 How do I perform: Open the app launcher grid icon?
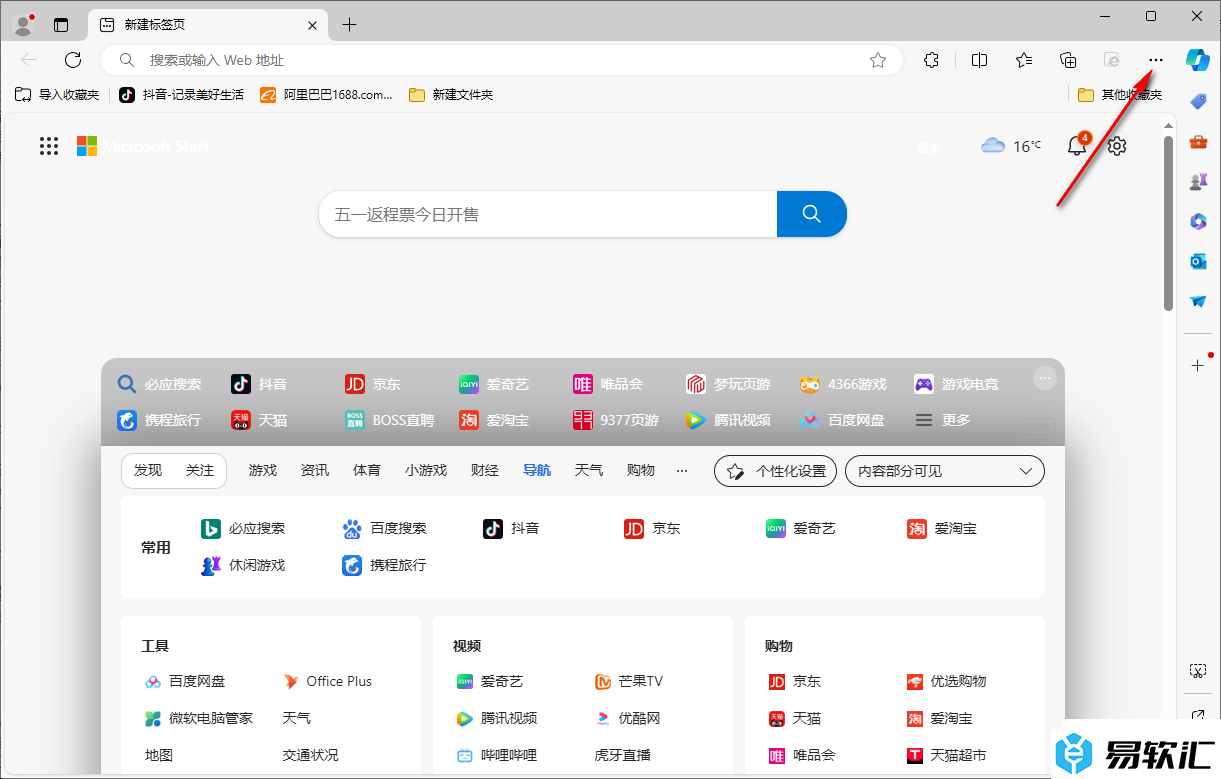(49, 146)
